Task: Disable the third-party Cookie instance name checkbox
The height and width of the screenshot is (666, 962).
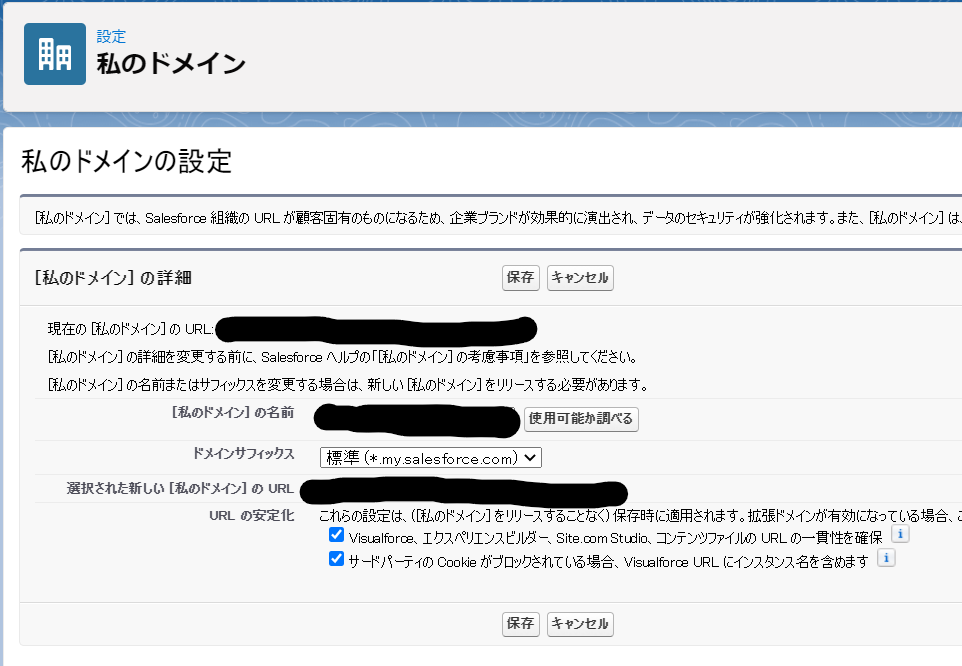Action: (335, 557)
